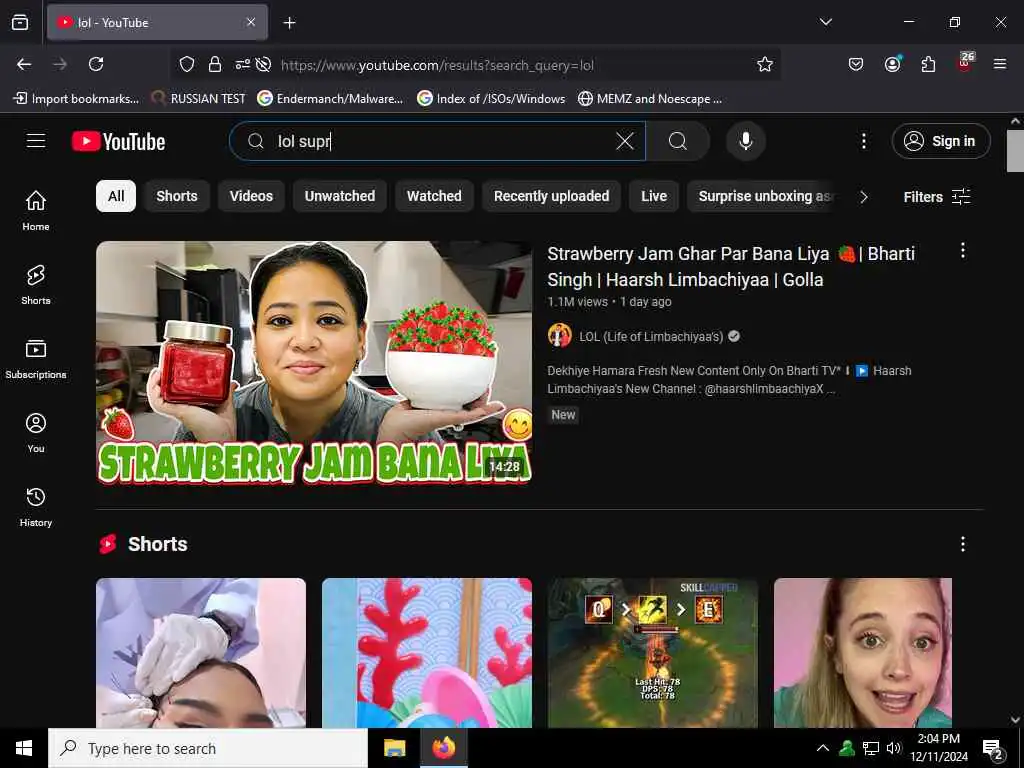Viewport: 1024px width, 768px height.
Task: Open RUSSIAN TEST bookmark
Action: point(199,99)
